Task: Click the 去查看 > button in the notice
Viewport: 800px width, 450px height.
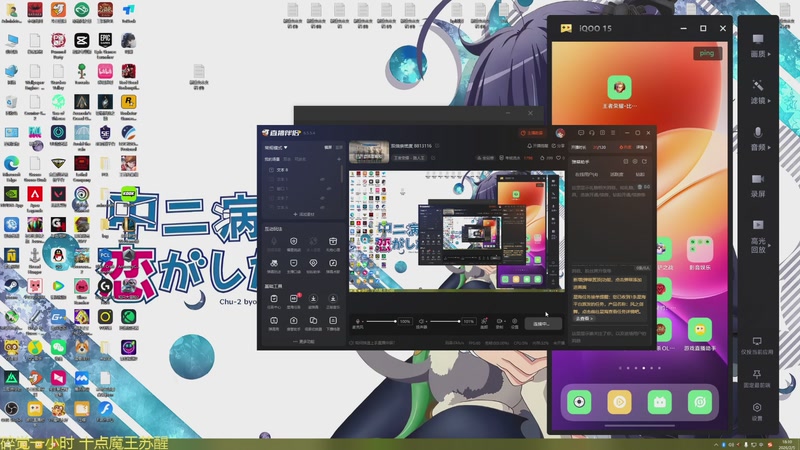Action: click(584, 318)
